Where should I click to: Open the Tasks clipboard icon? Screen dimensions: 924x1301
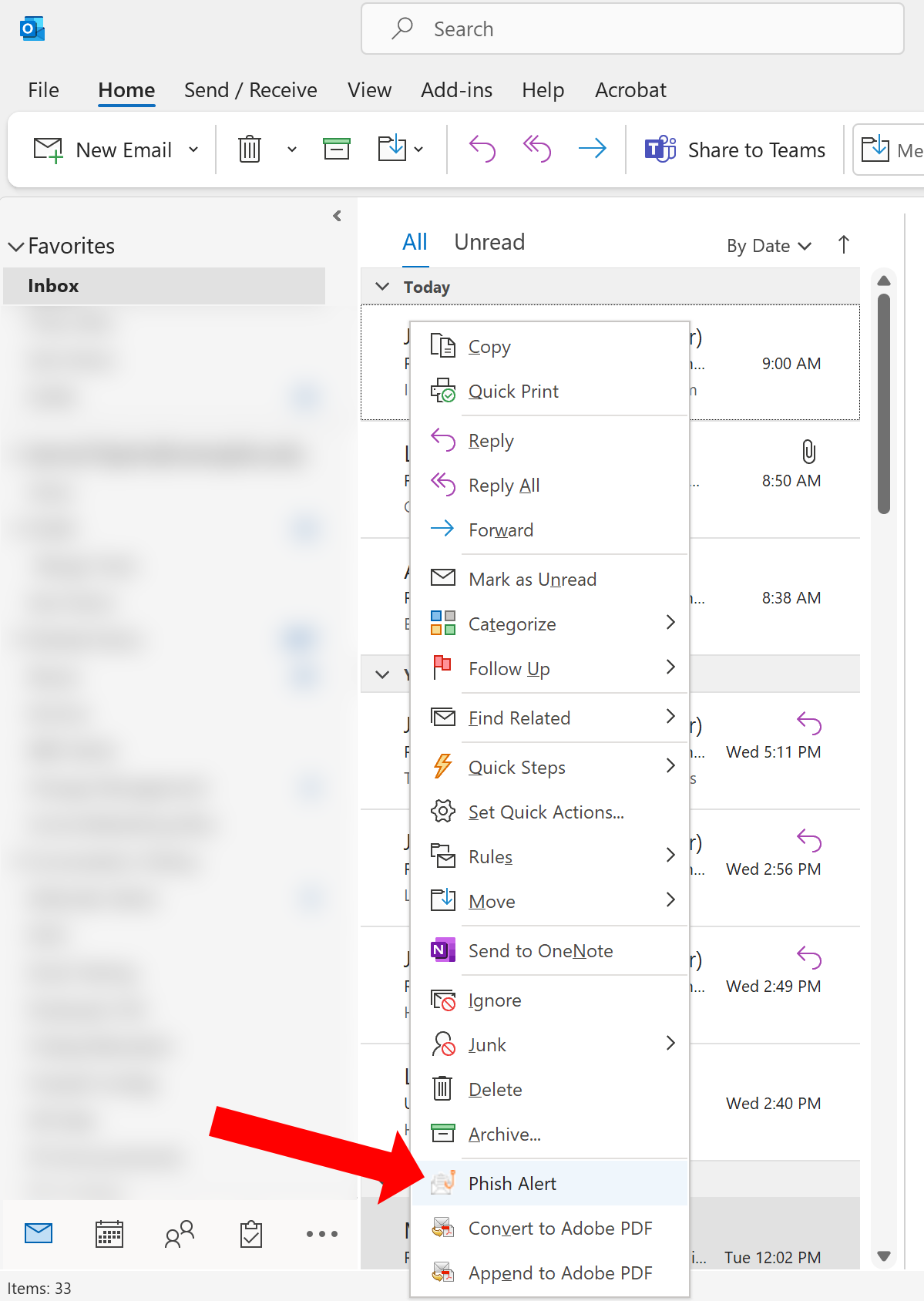(251, 1234)
